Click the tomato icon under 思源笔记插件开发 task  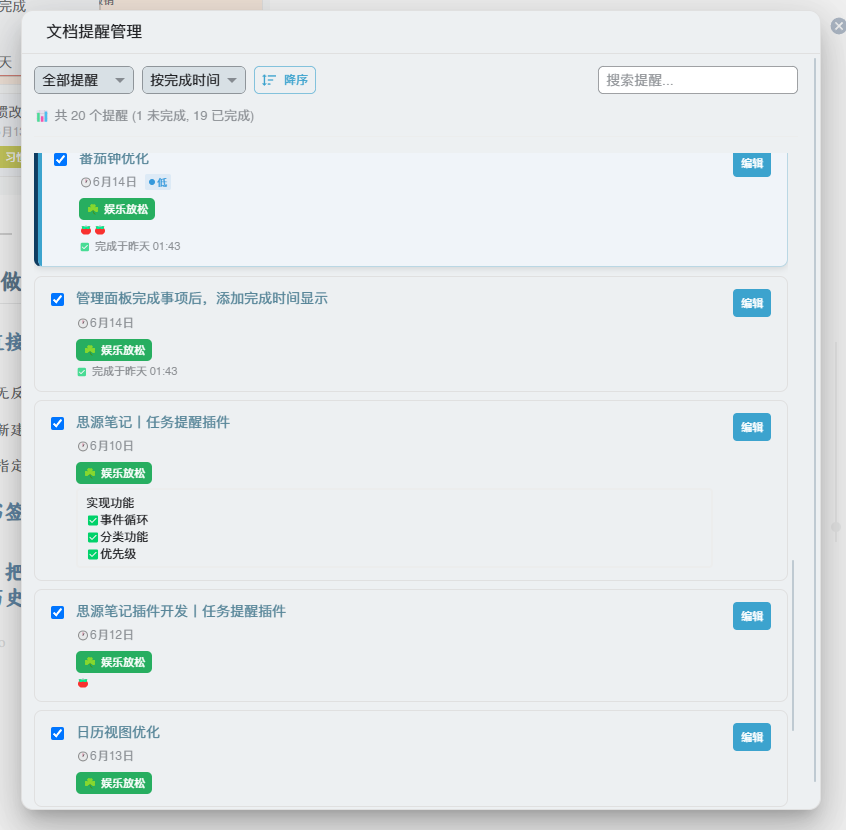[85, 685]
